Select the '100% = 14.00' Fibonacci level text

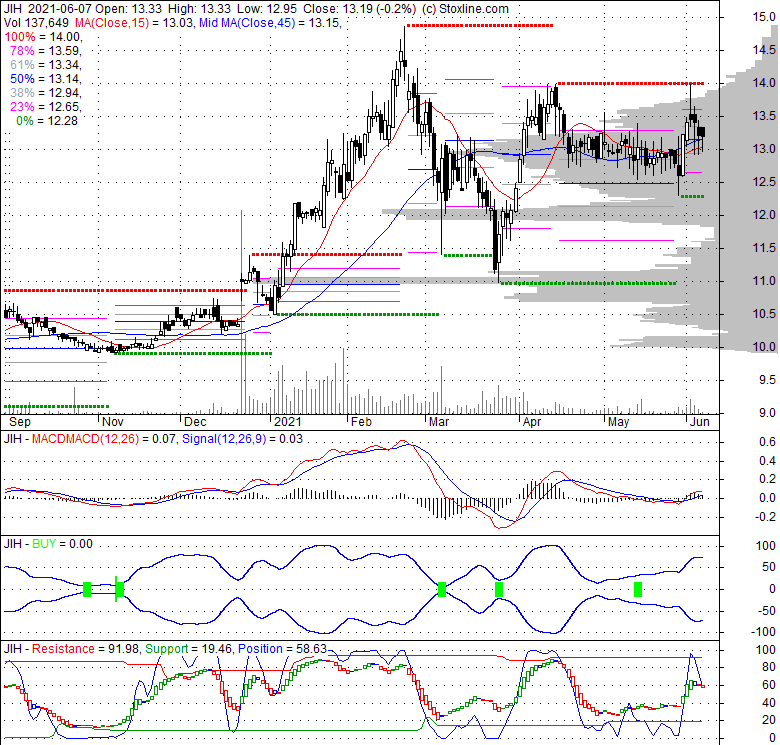pos(42,37)
